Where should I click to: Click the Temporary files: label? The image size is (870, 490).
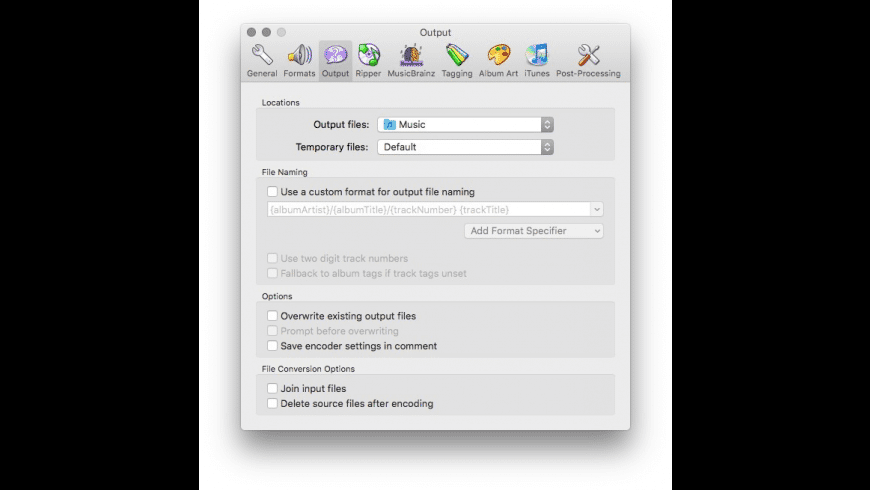point(332,147)
